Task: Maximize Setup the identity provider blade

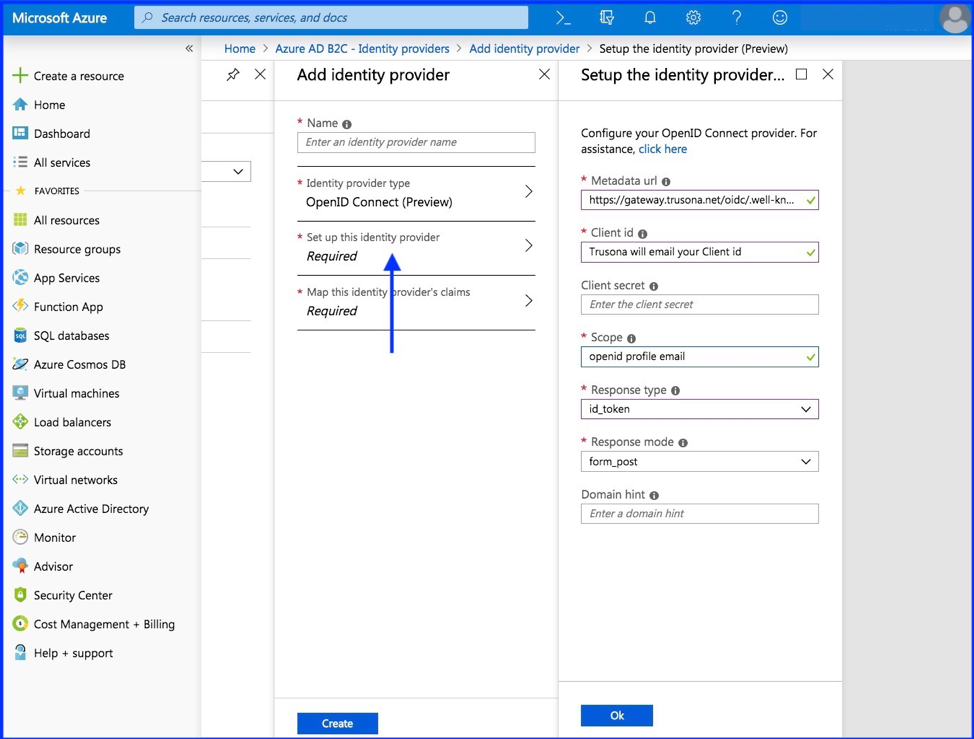Action: (801, 75)
